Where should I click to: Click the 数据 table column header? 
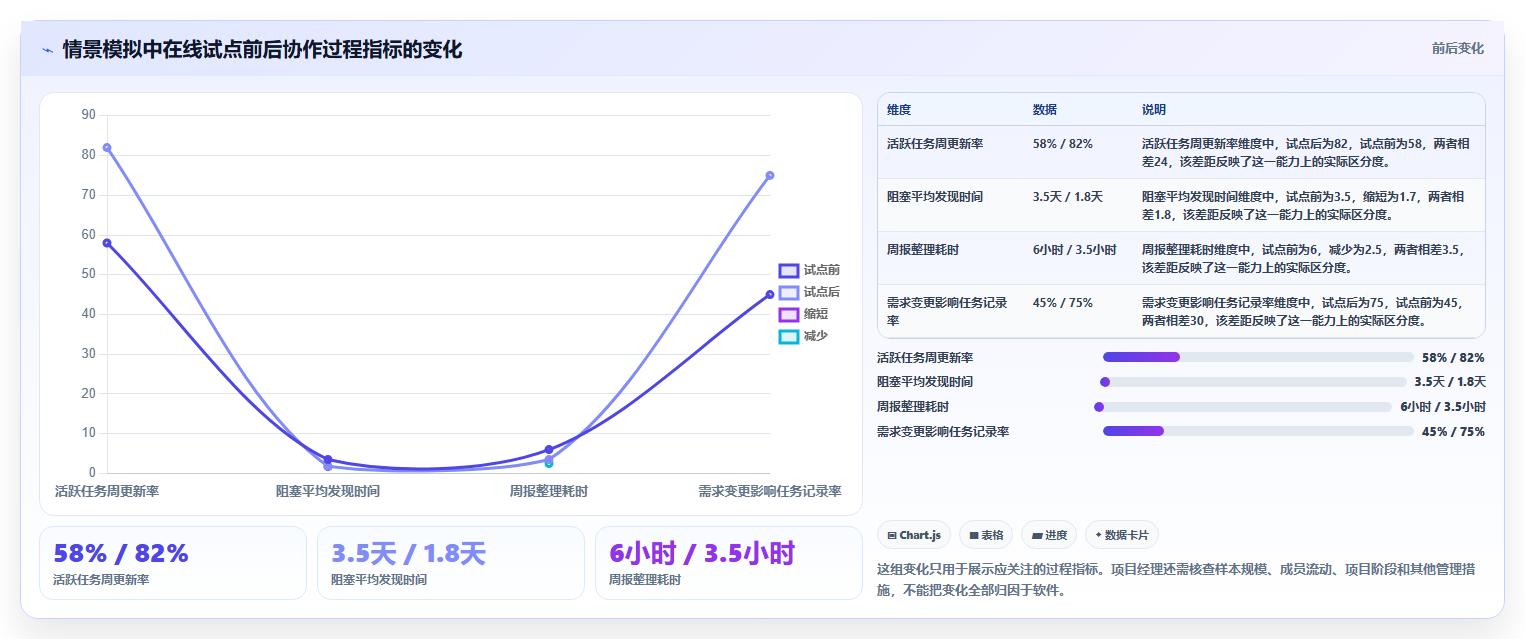pyautogui.click(x=1045, y=110)
